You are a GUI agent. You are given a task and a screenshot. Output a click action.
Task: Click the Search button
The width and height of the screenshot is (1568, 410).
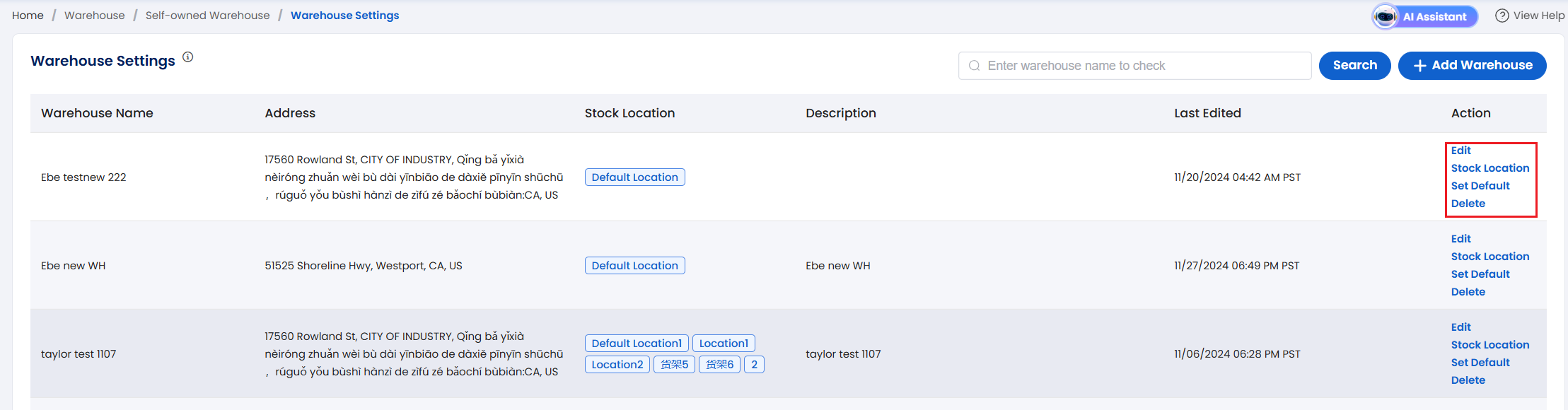[1355, 66]
